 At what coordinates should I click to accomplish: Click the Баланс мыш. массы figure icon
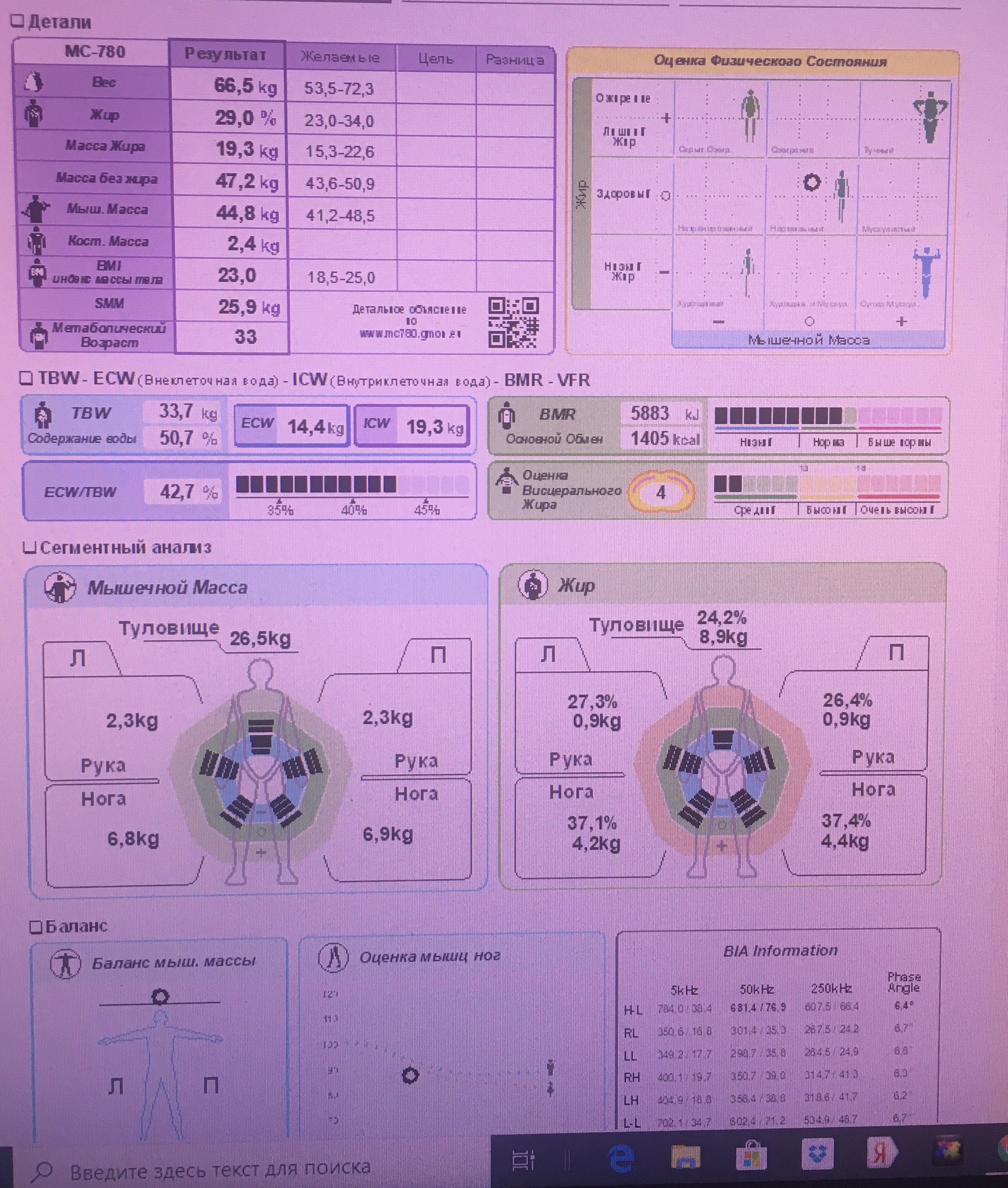click(x=65, y=963)
